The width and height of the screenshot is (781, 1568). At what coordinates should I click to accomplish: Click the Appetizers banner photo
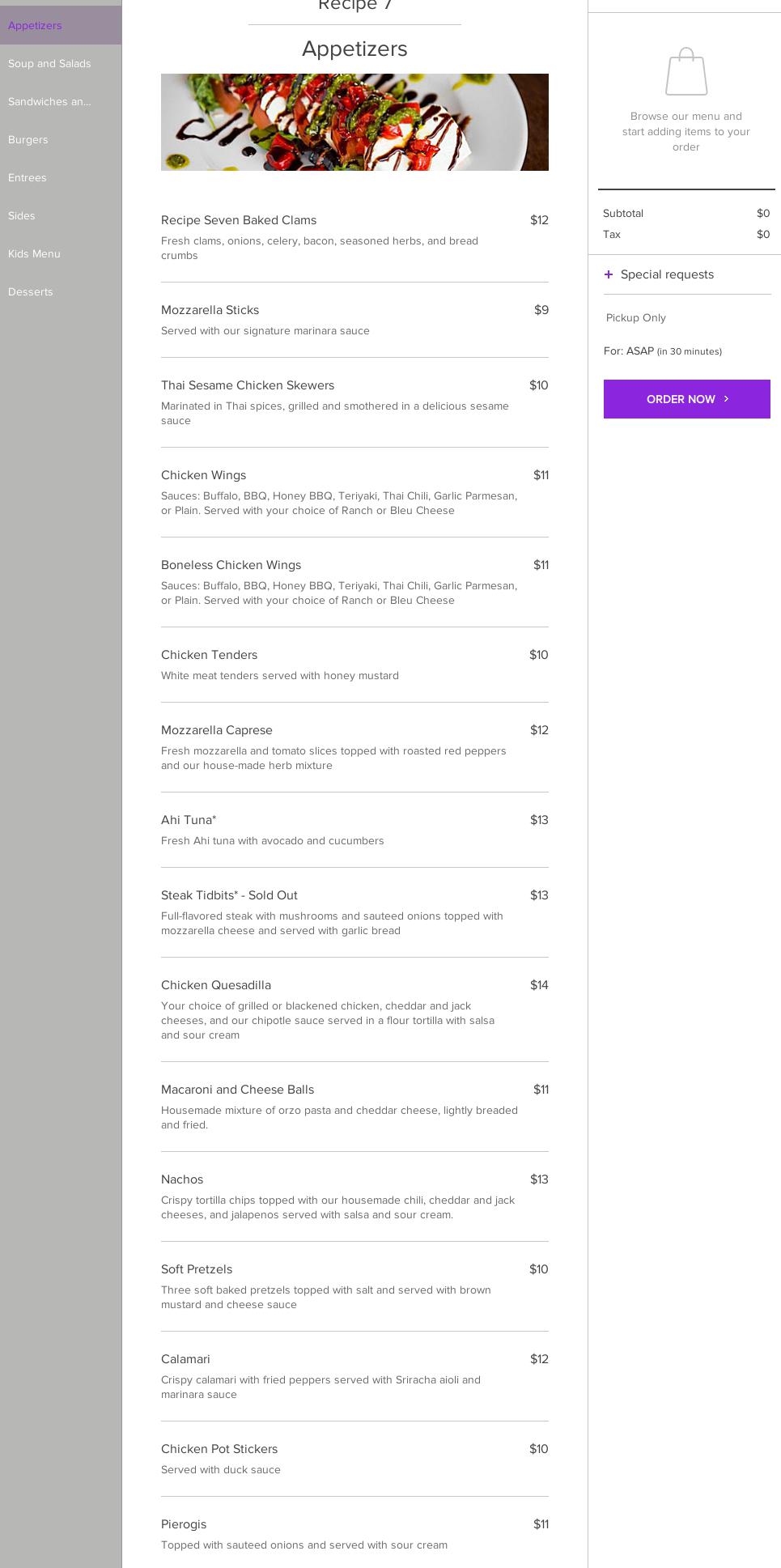354,122
